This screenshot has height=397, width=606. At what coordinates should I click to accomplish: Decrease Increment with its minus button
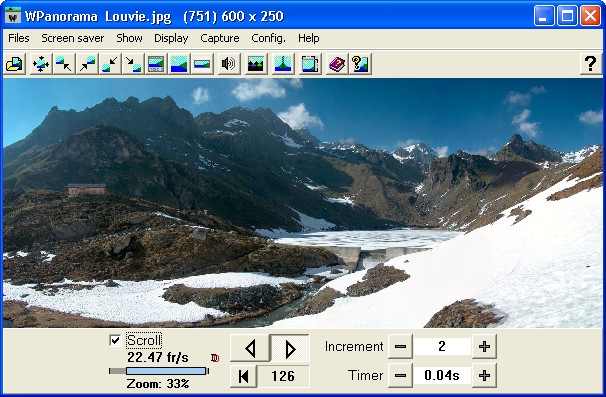pos(400,346)
